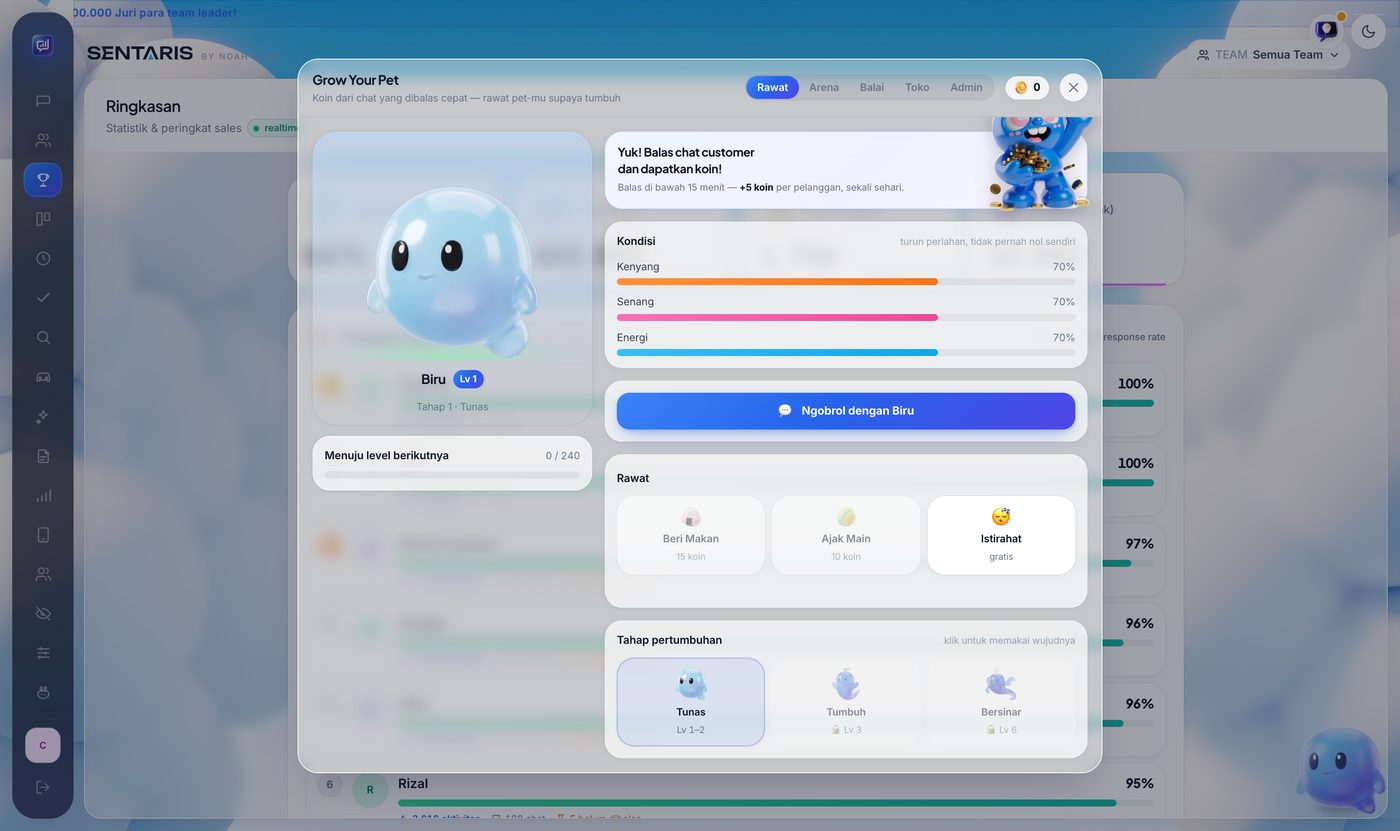Click the pet face sidebar icon
This screenshot has width=1400, height=831.
coord(43,692)
